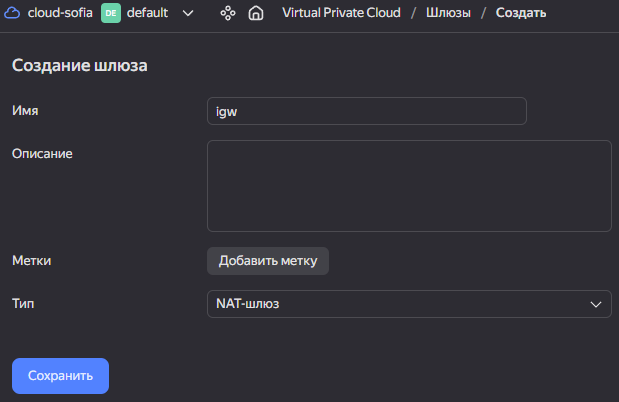
Task: Open the Тип dropdown arrow
Action: click(x=596, y=304)
